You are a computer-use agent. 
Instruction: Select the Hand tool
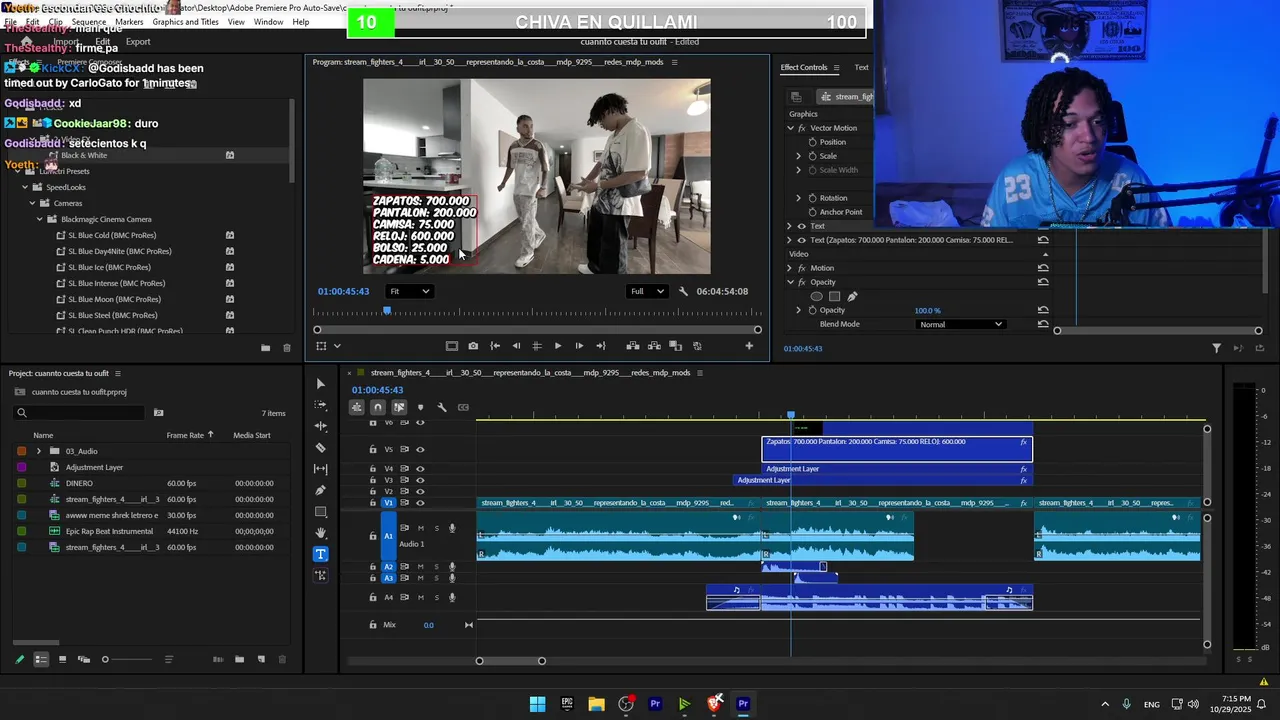[x=320, y=533]
